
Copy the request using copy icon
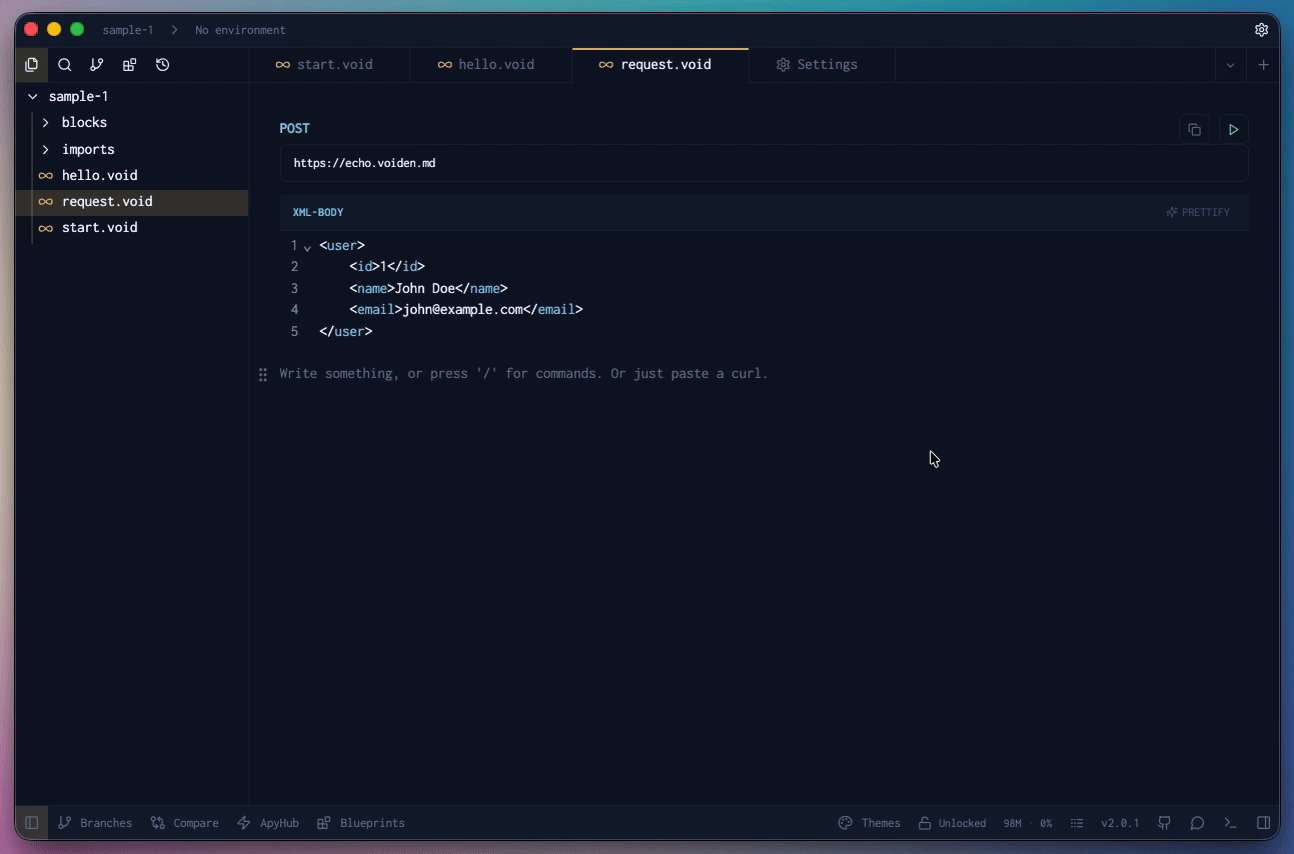coord(1194,130)
